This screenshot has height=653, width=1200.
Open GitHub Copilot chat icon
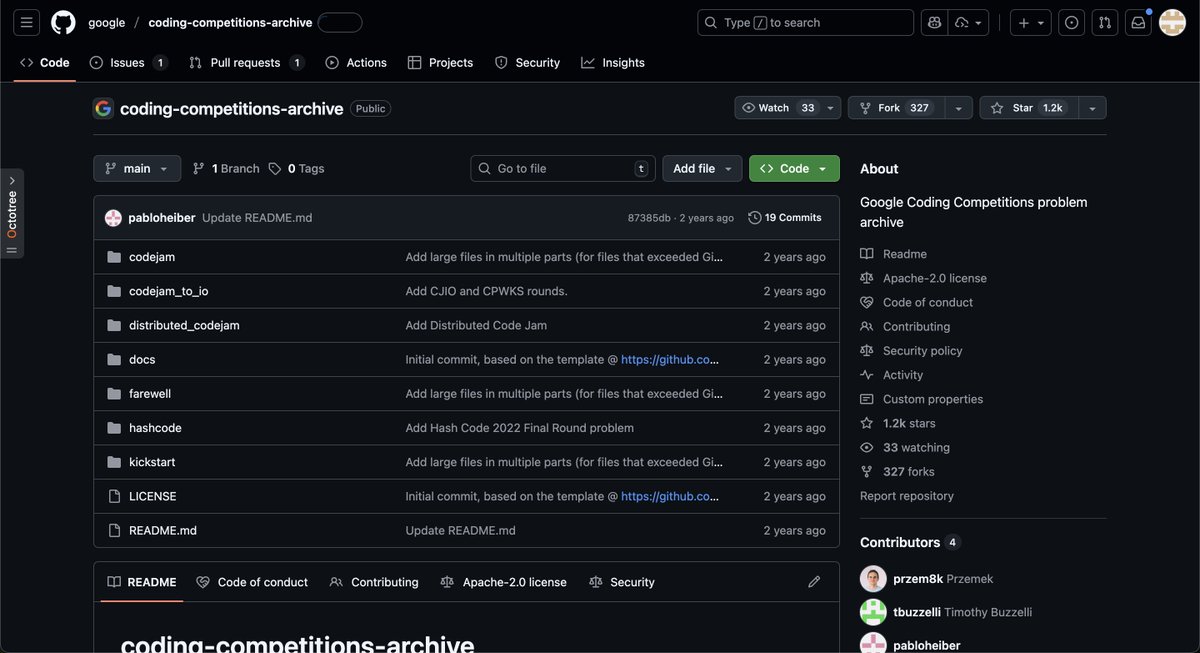934,22
